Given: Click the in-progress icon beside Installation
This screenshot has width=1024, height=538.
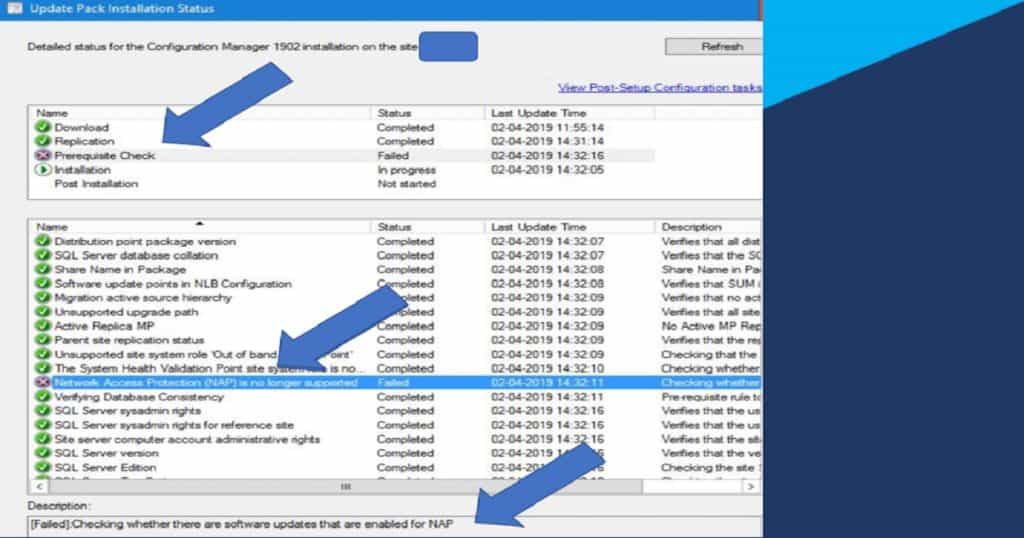Looking at the screenshot, I should click(43, 170).
